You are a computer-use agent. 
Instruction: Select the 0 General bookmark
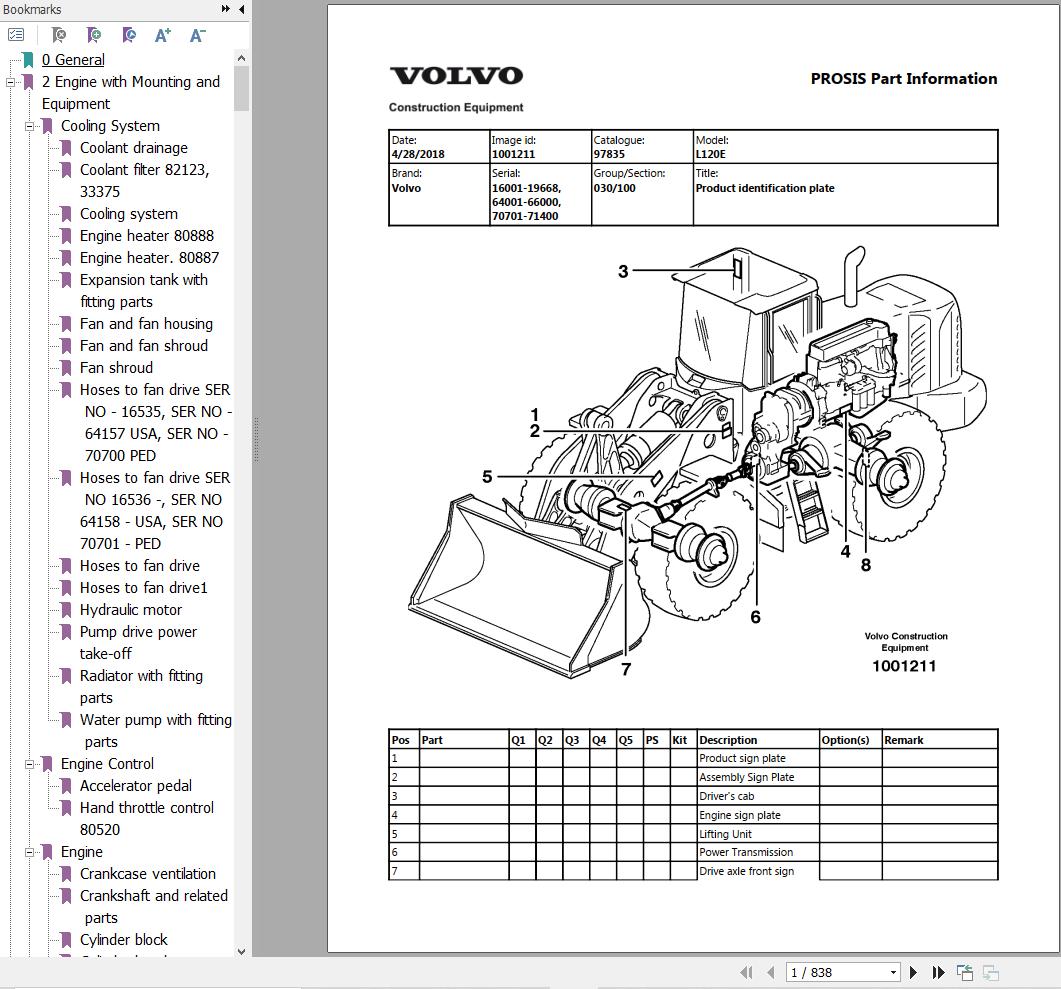73,60
